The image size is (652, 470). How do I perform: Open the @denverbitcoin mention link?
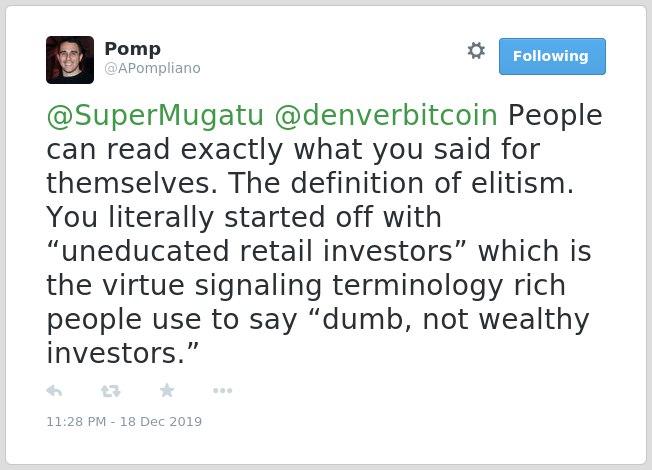point(386,115)
